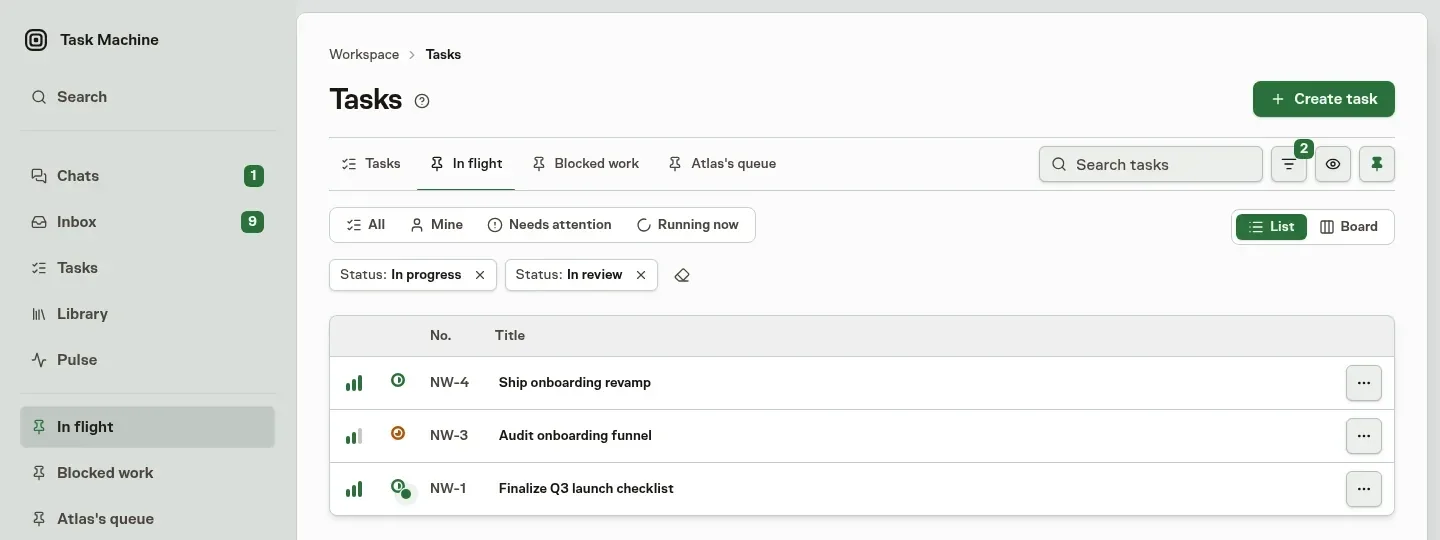This screenshot has height=540, width=1440.
Task: Click status icon for NW-4 row
Action: 398,381
